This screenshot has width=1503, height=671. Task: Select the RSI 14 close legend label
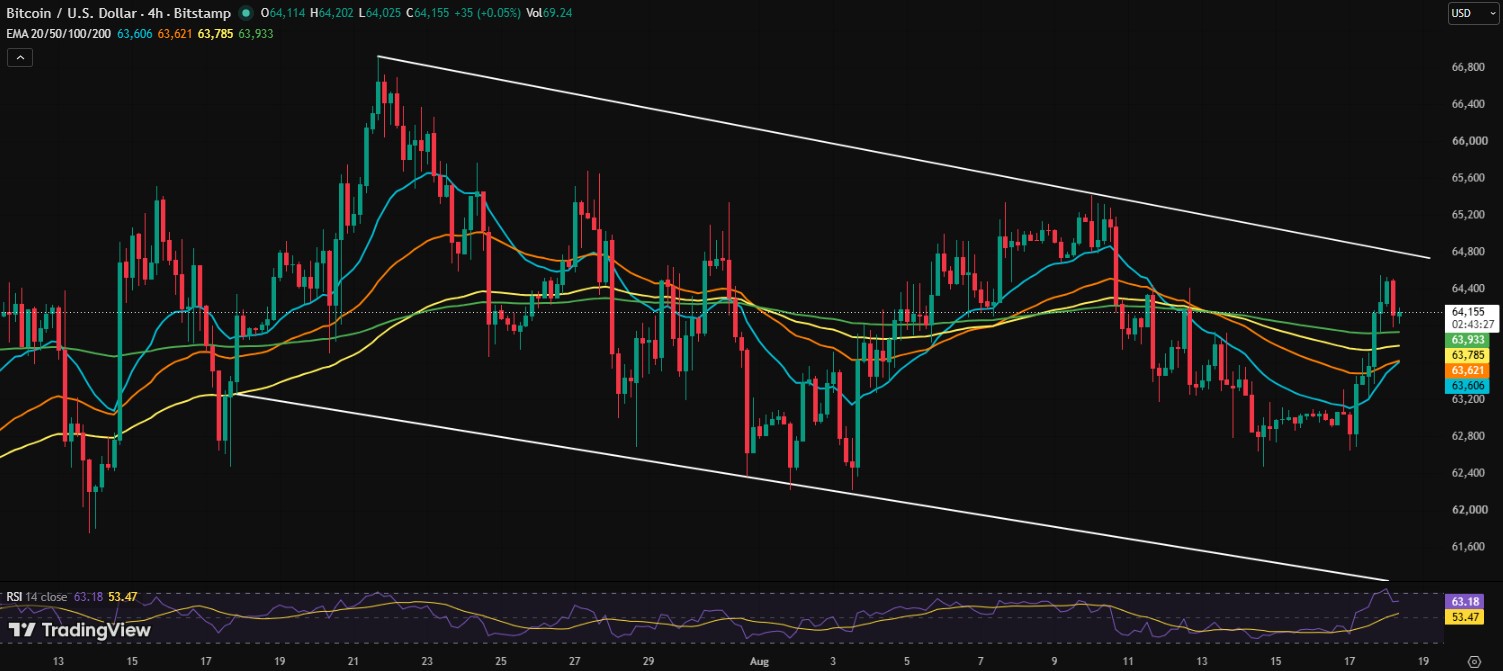coord(37,597)
